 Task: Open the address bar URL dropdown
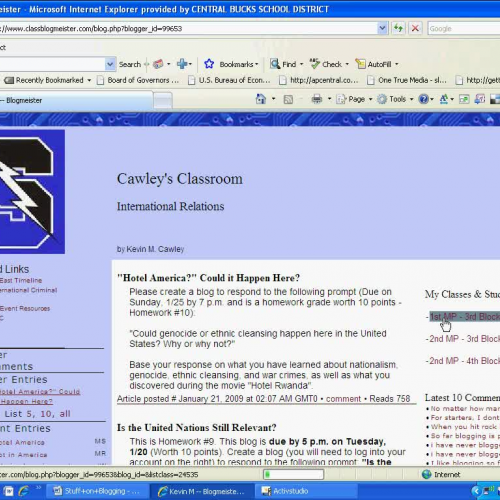point(383,28)
